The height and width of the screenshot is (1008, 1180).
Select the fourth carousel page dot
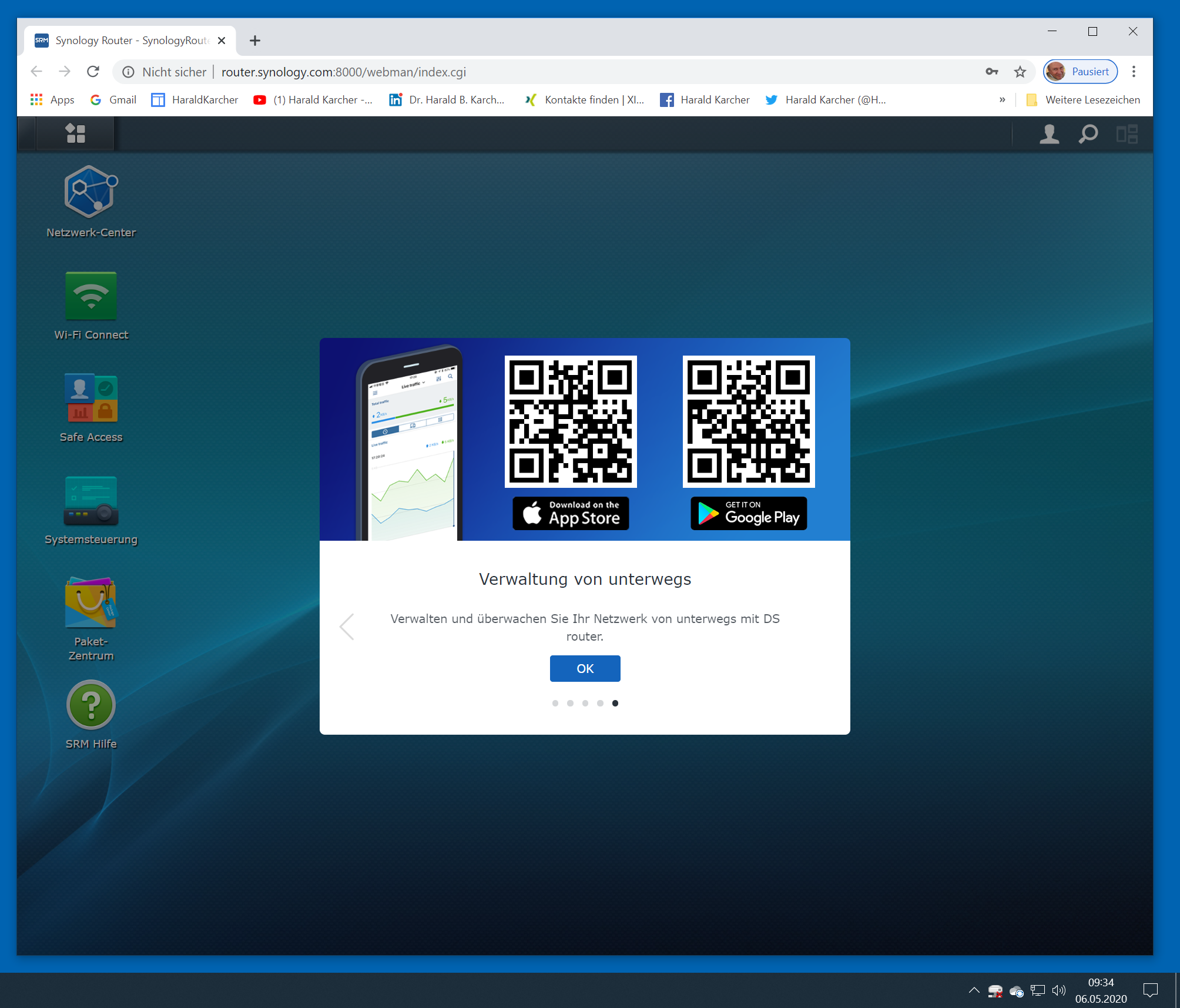coord(600,703)
